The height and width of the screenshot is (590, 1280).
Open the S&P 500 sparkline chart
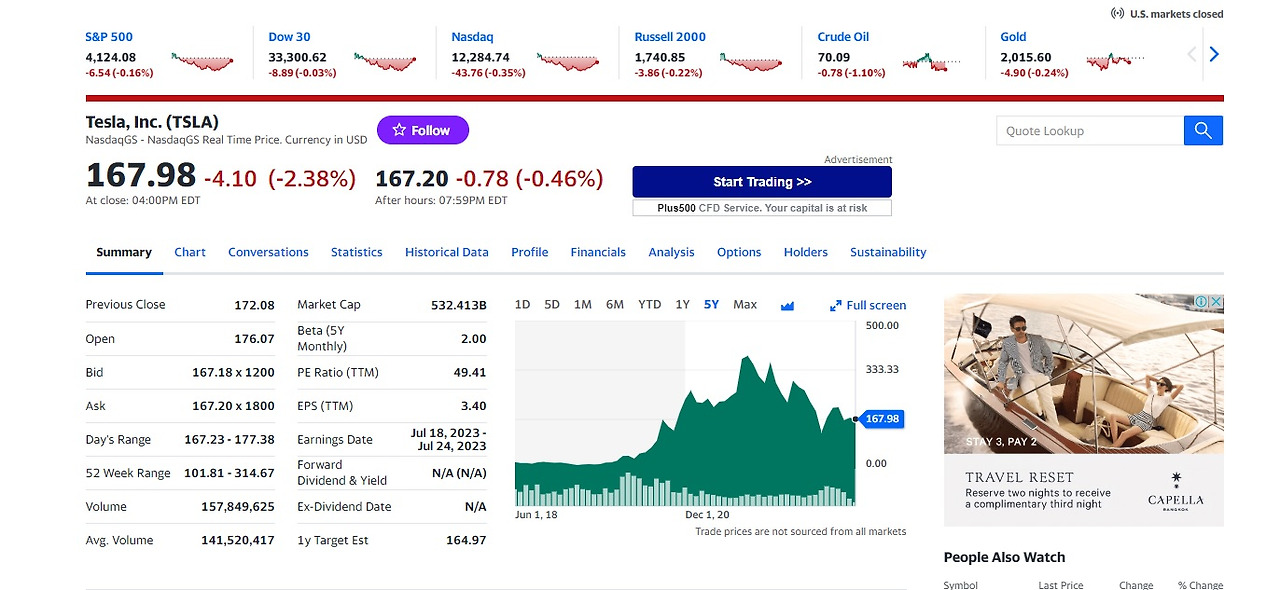click(x=202, y=60)
